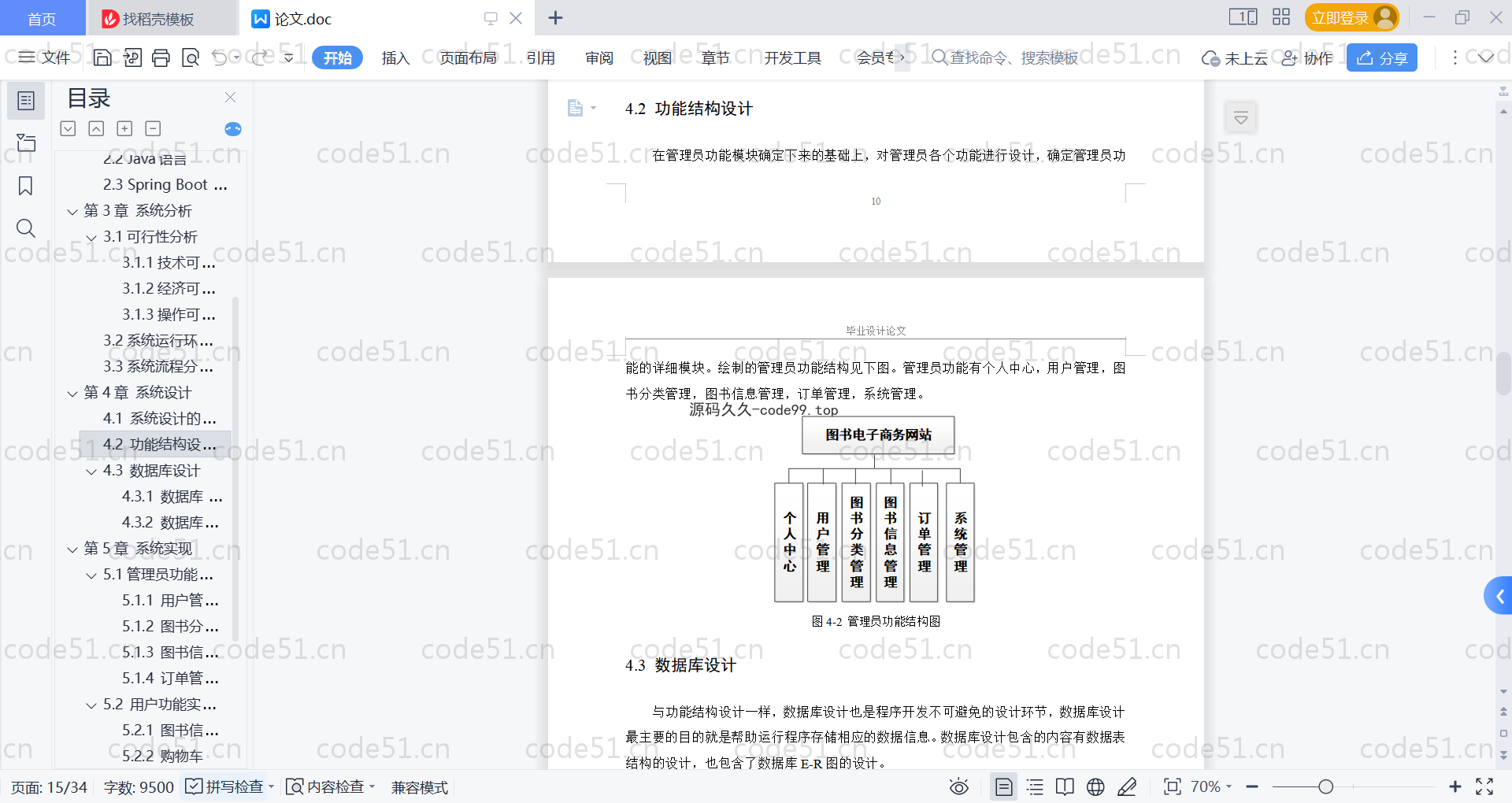Screen dimensions: 1512x803
Task: Open the 插入 ribbon tab
Action: pyautogui.click(x=395, y=57)
